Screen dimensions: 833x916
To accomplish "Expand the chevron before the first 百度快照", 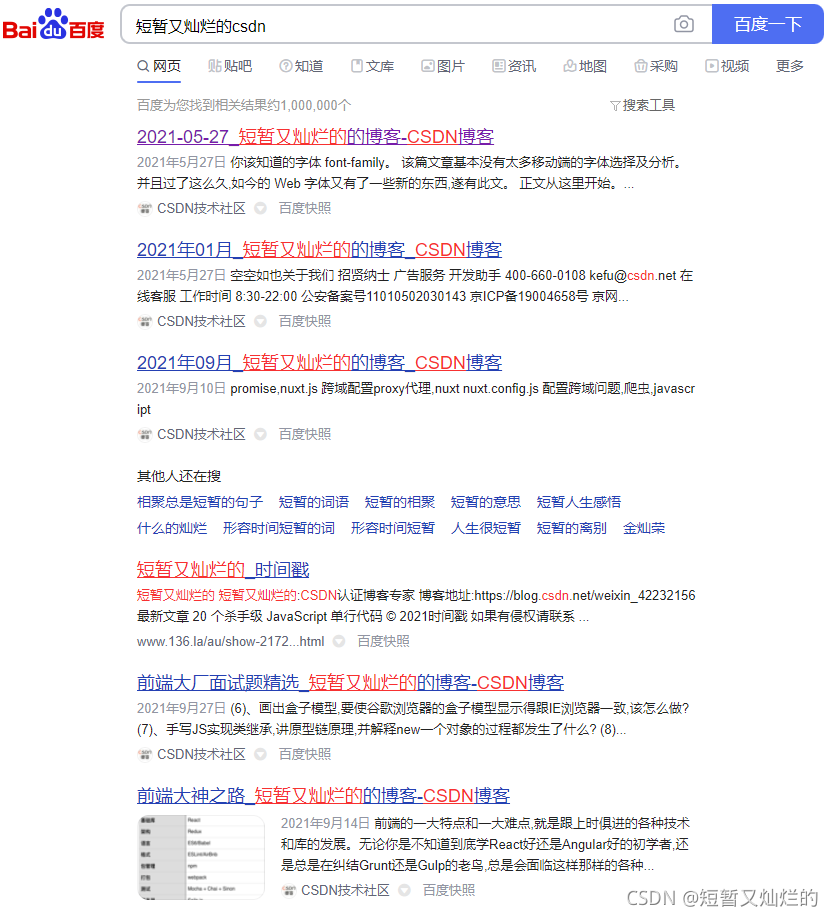I will click(x=259, y=208).
